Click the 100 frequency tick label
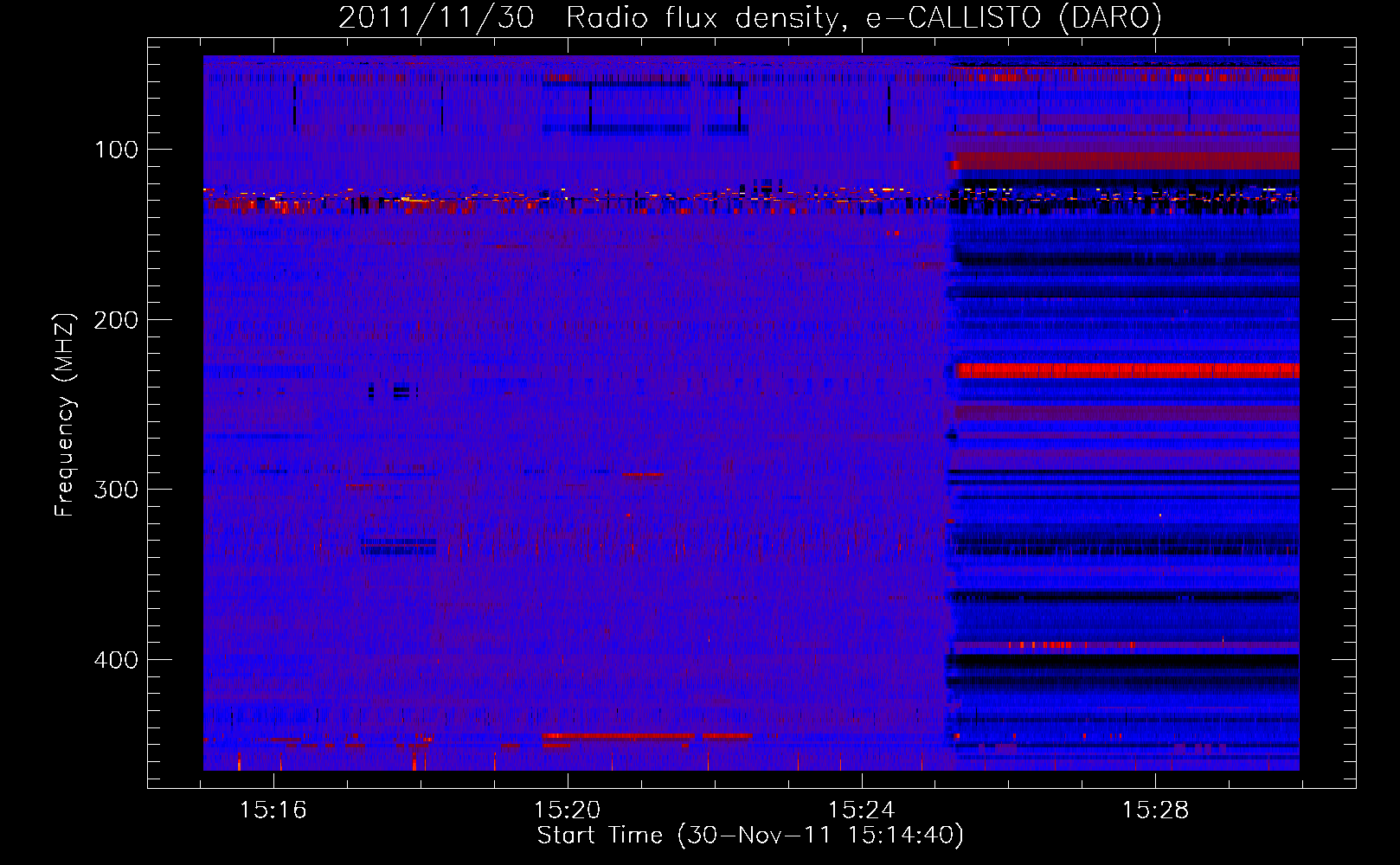 pos(117,150)
